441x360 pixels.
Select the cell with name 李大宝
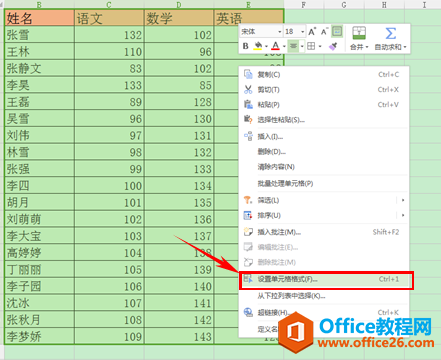click(x=39, y=236)
